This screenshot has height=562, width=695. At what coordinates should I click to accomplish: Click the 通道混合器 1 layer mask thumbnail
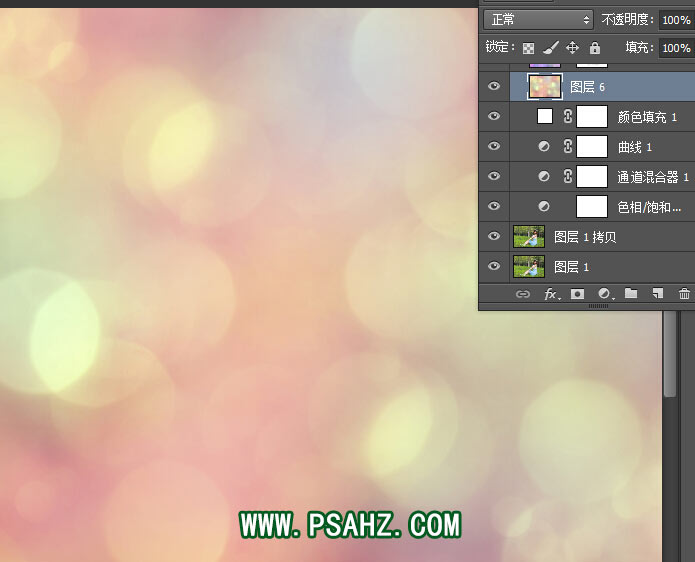coord(593,177)
